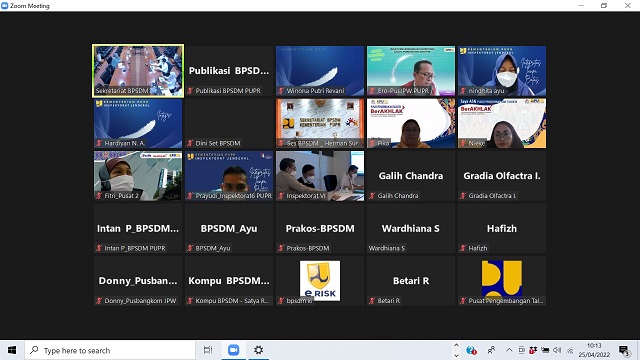640x360 pixels.
Task: Click muted mic icon for Publikasi BPSDM PUPR
Action: tap(190, 91)
